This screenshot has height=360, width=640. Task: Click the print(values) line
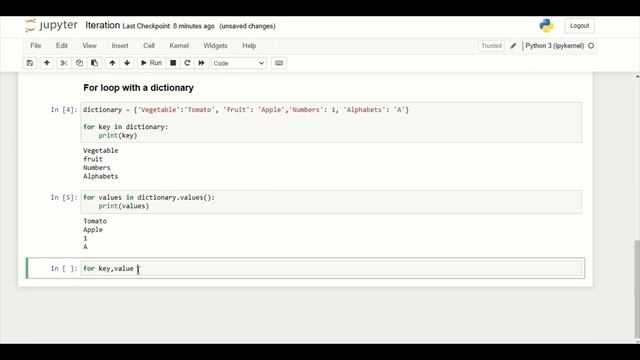[123, 206]
